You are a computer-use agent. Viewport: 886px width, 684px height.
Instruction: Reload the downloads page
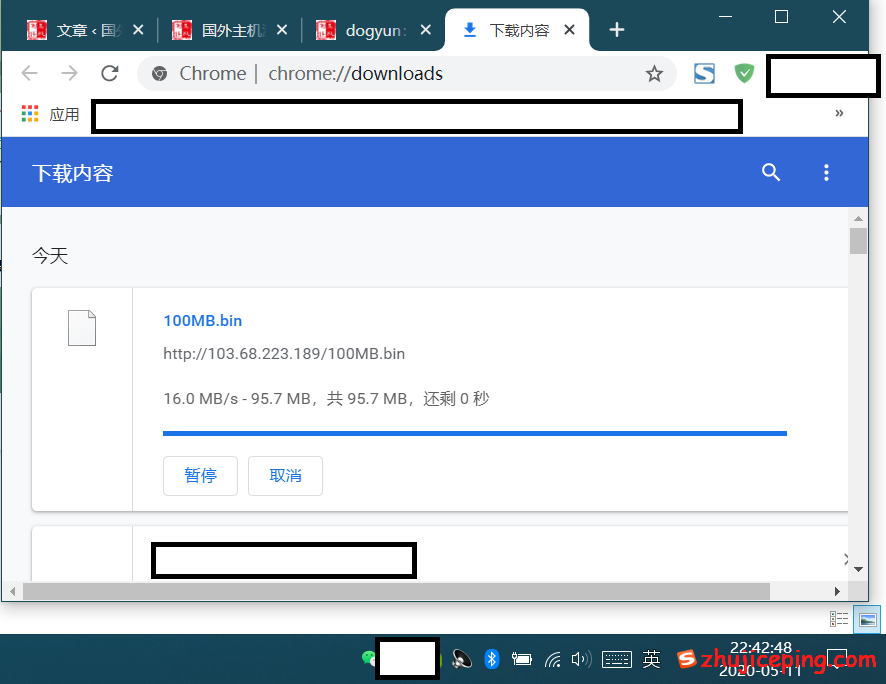[110, 73]
